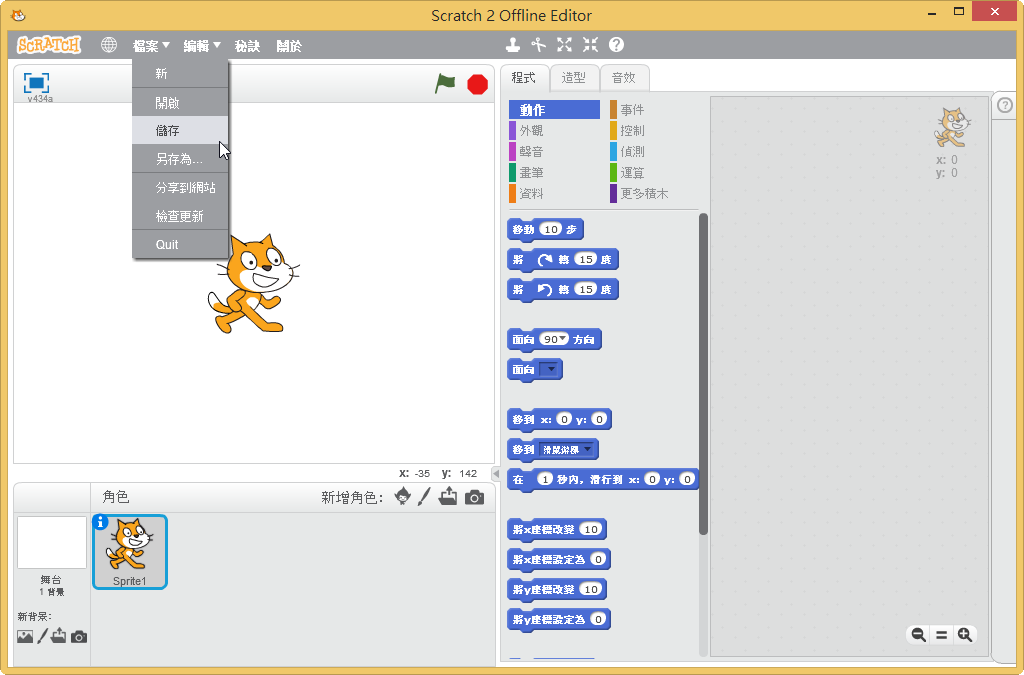Paint a new sprite with brush icon
Screen dimensions: 1024x675
click(424, 497)
